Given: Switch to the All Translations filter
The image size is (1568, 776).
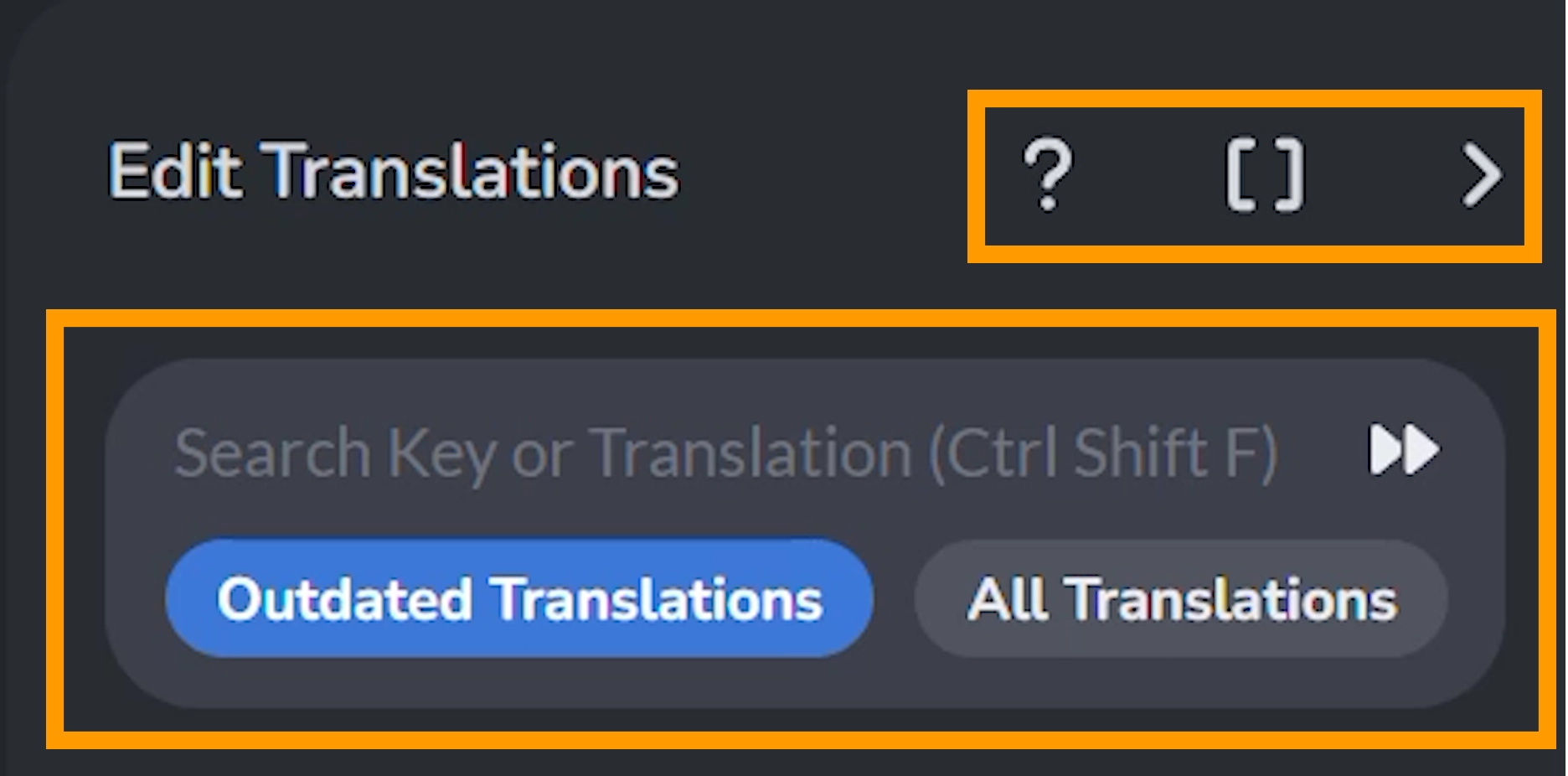Looking at the screenshot, I should click(x=1181, y=598).
